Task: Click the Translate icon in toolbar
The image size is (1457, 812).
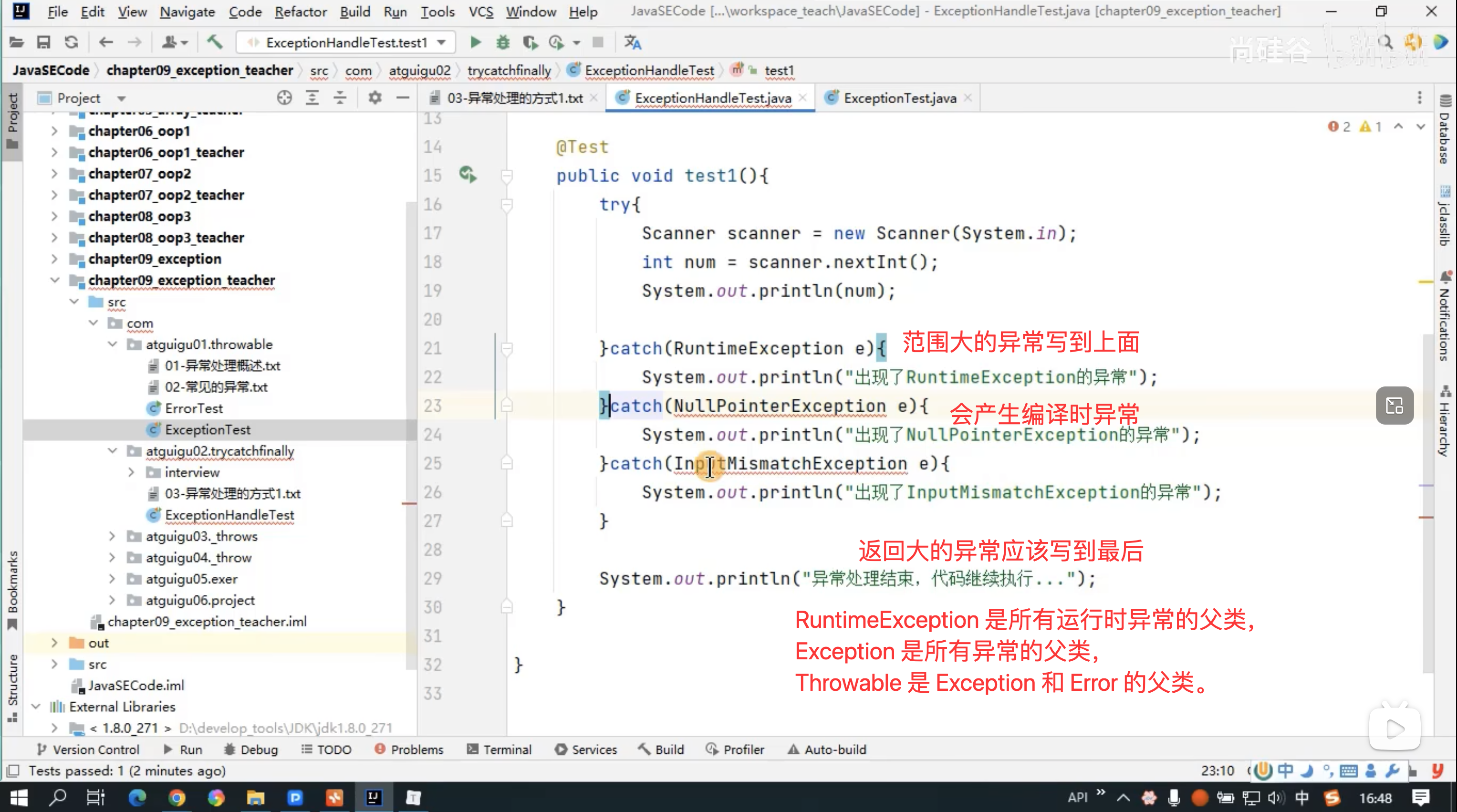Action: 632,42
